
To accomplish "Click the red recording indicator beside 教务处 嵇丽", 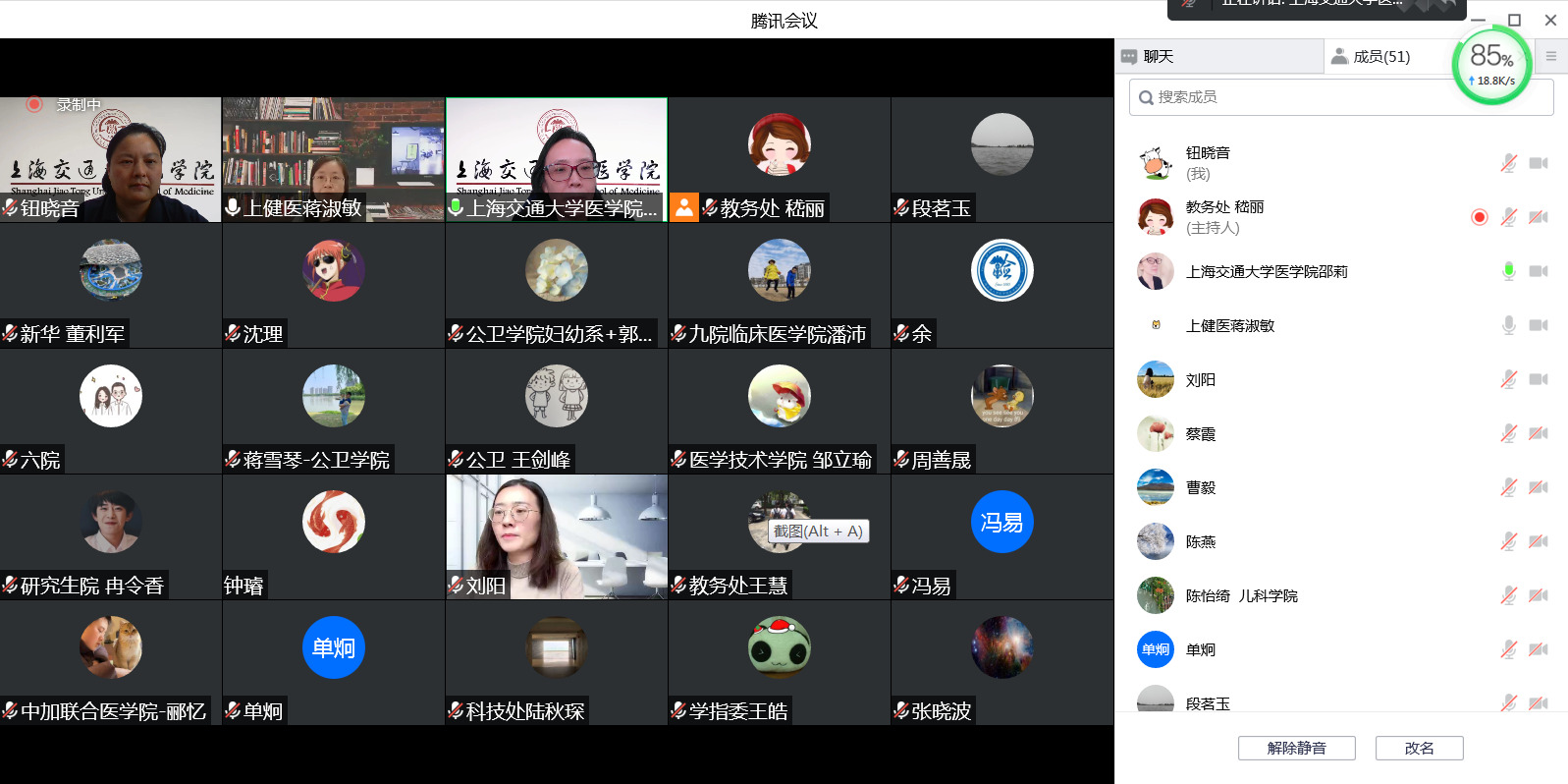I will click(1479, 217).
